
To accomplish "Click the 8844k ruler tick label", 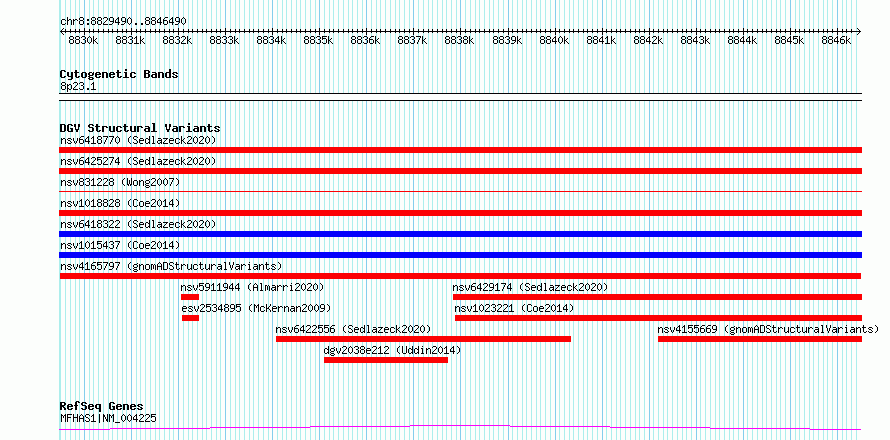I will pos(742,41).
